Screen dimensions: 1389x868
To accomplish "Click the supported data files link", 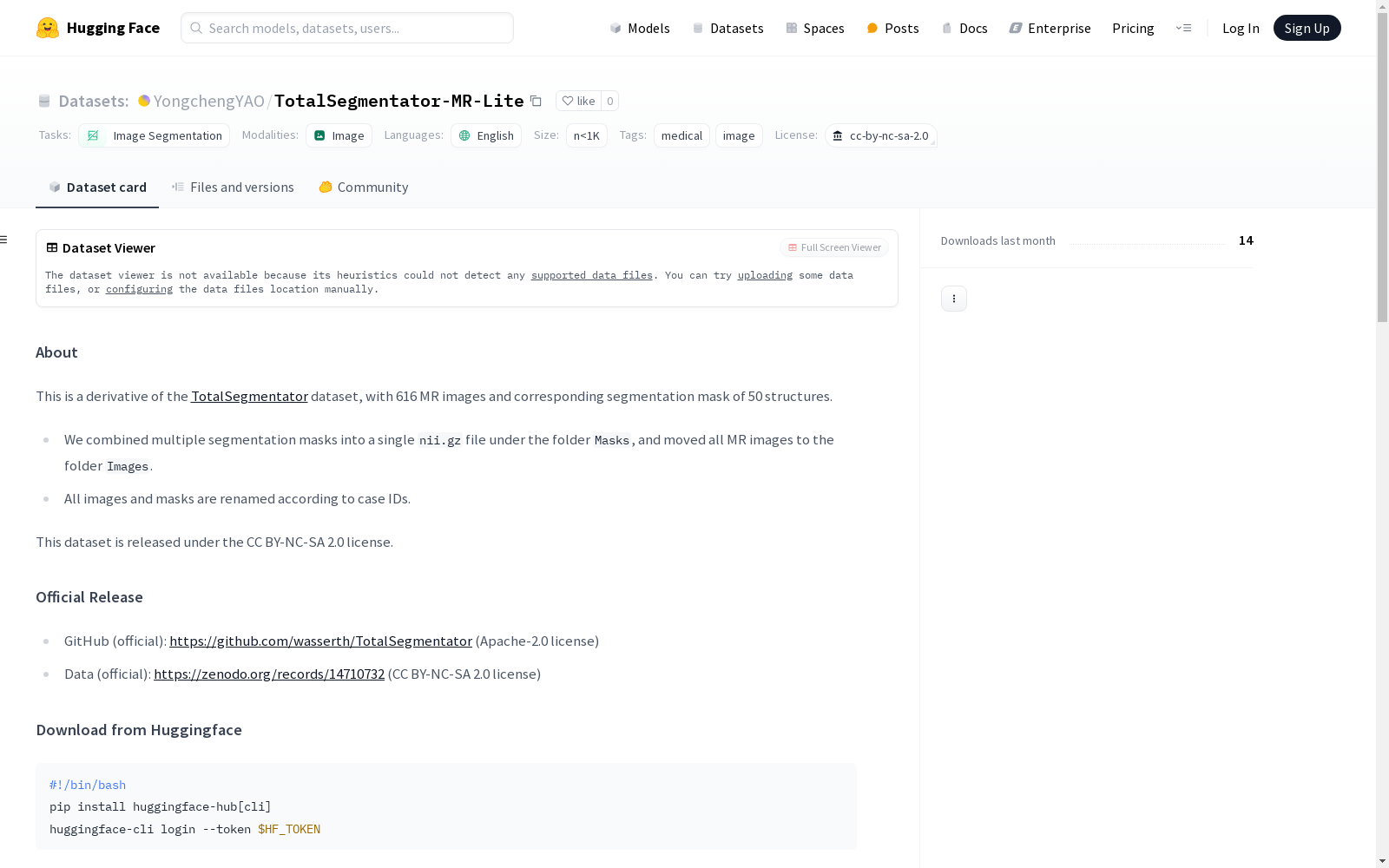I will click(x=592, y=275).
